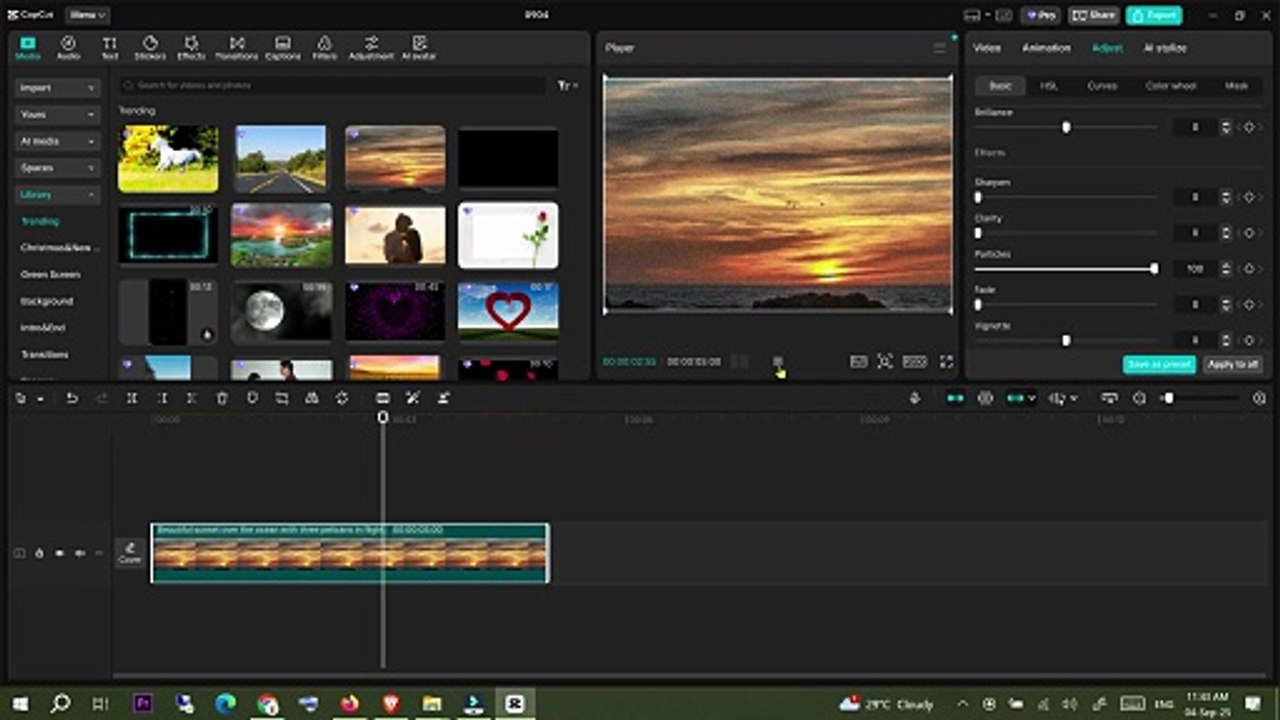Image resolution: width=1280 pixels, height=720 pixels.
Task: Select the sunset clip on timeline
Action: pyautogui.click(x=350, y=553)
